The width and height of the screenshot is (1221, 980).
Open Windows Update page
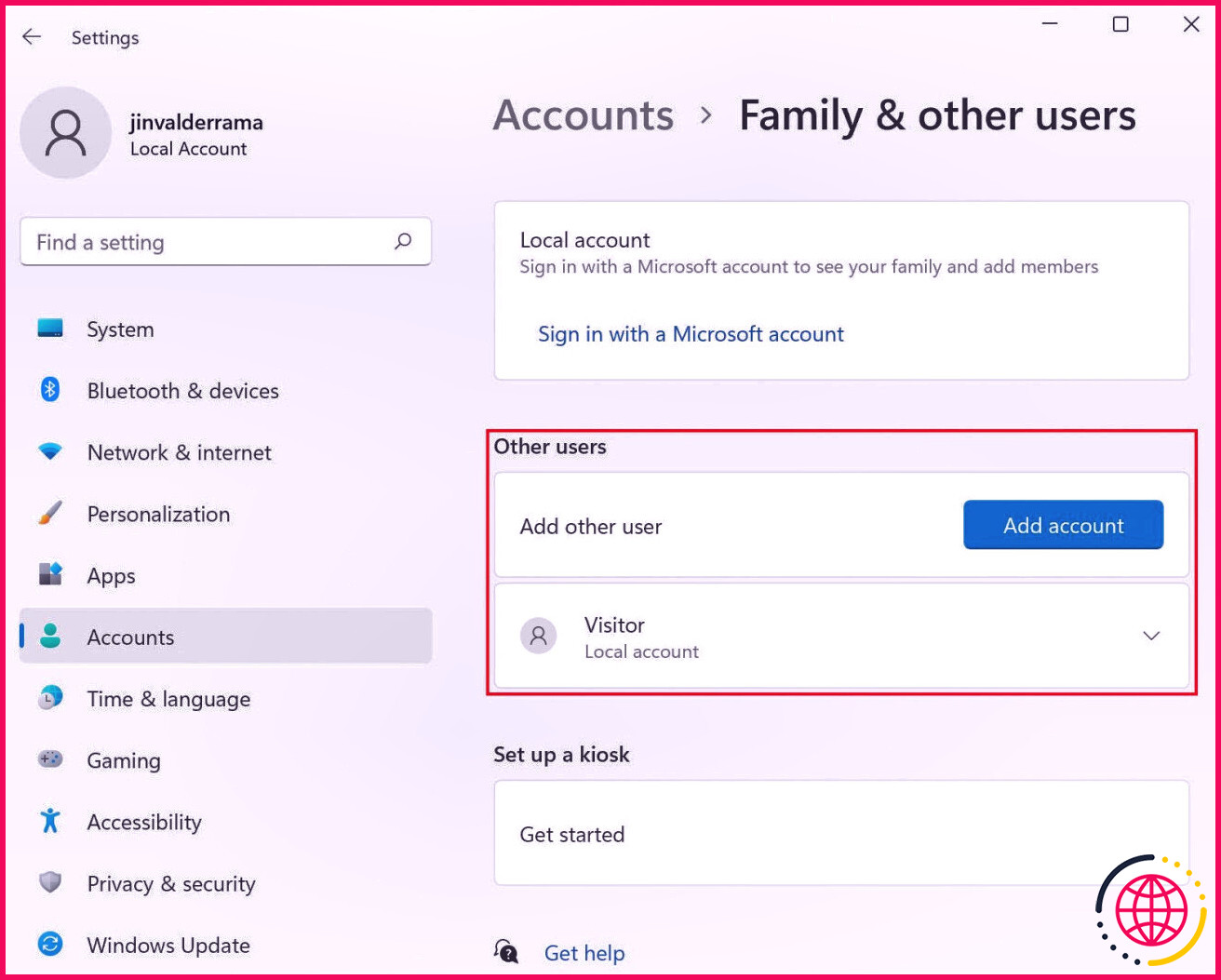225,945
